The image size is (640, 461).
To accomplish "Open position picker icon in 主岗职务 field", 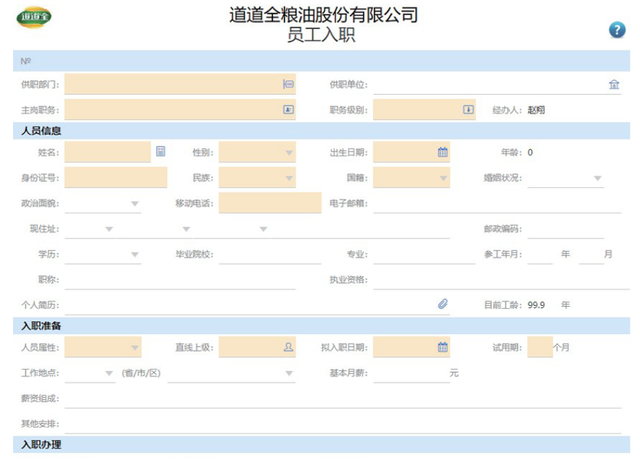I will click(288, 109).
